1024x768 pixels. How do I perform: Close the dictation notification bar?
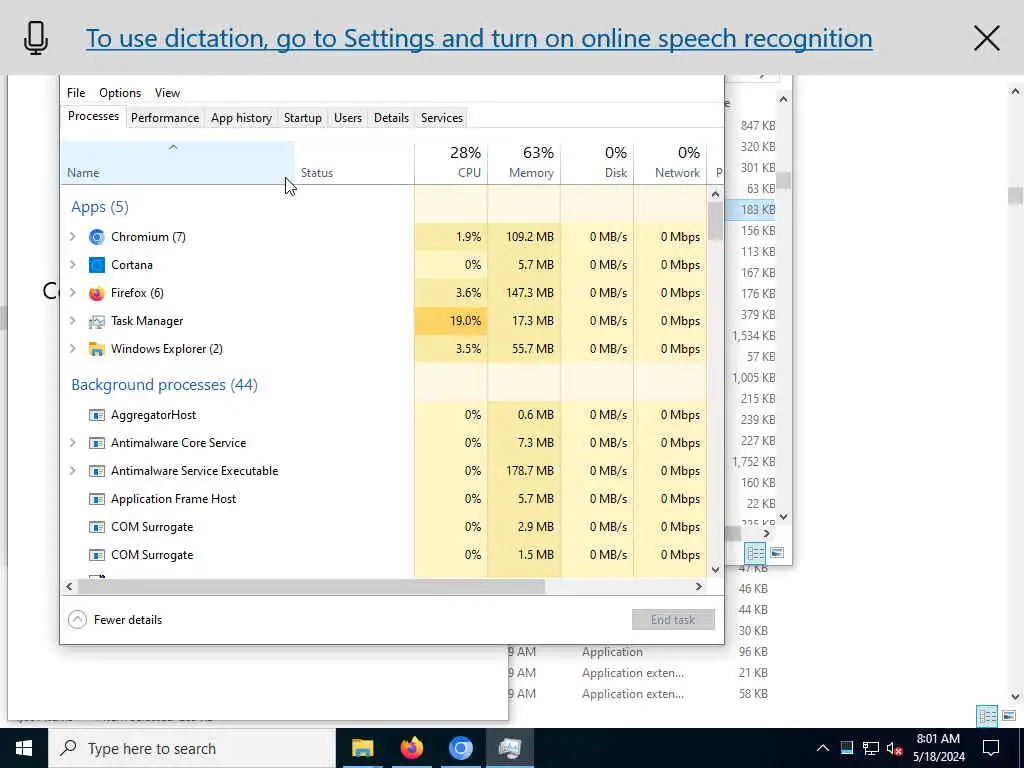(987, 39)
